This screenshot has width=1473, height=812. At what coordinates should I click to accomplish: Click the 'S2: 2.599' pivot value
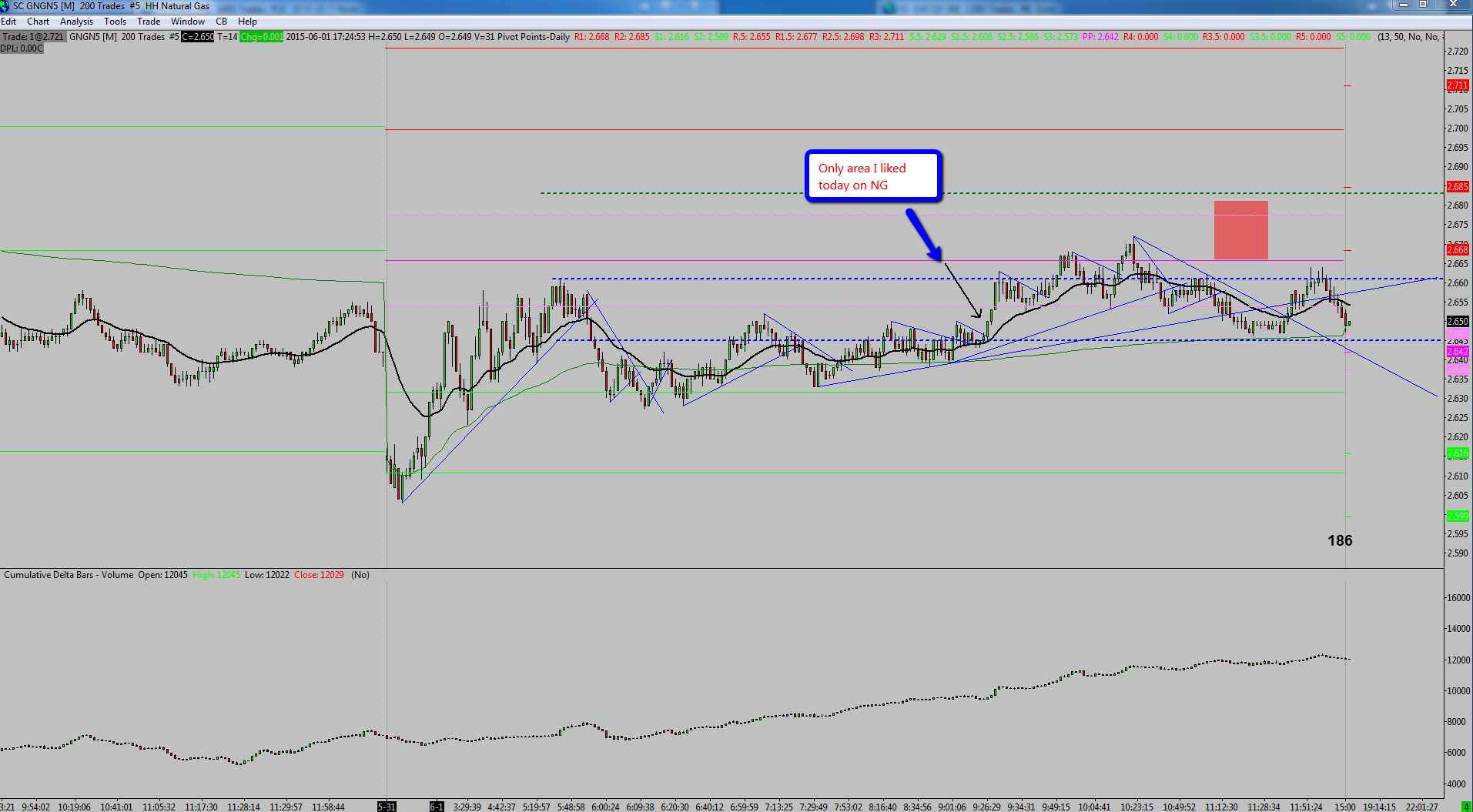point(711,37)
